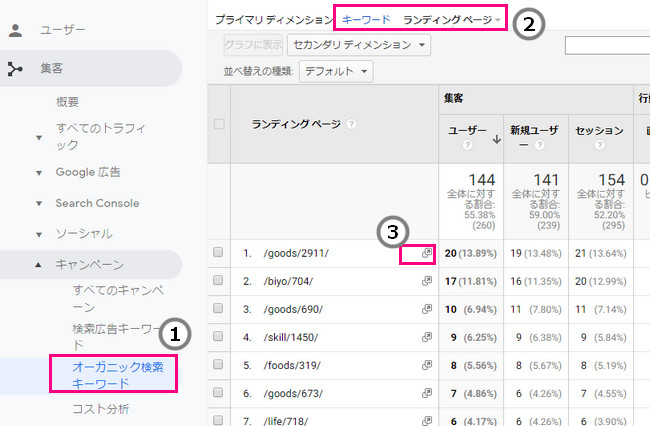Open the デフォルト sort type dropdown

[x=336, y=71]
